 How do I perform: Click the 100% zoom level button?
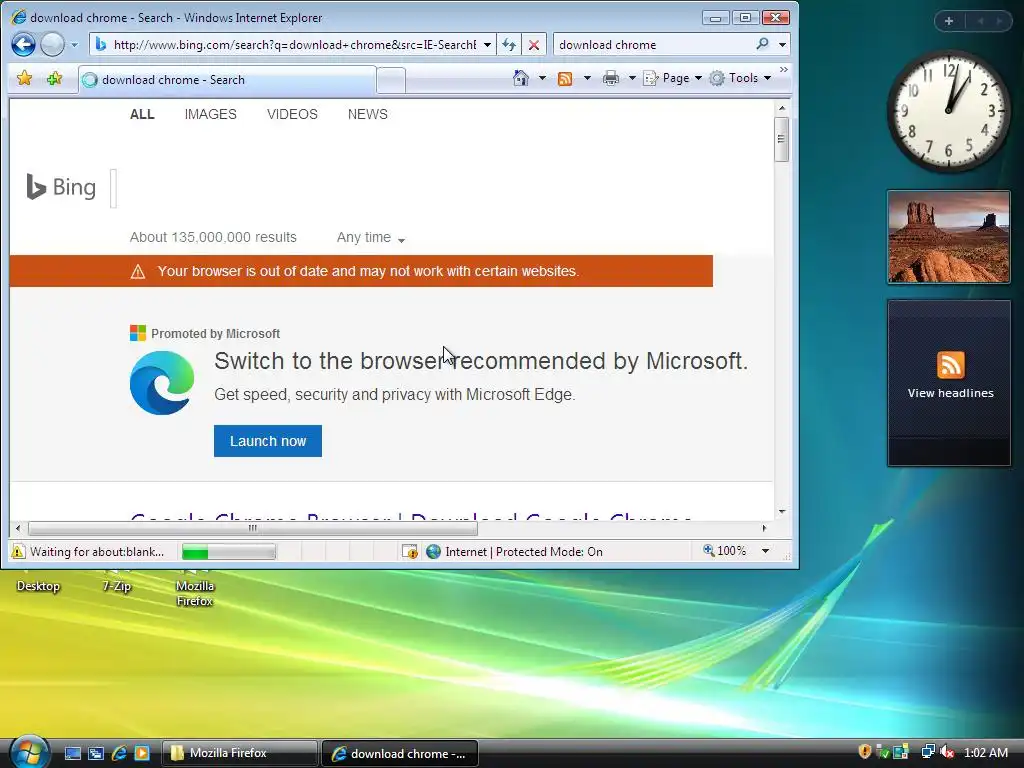click(x=724, y=551)
